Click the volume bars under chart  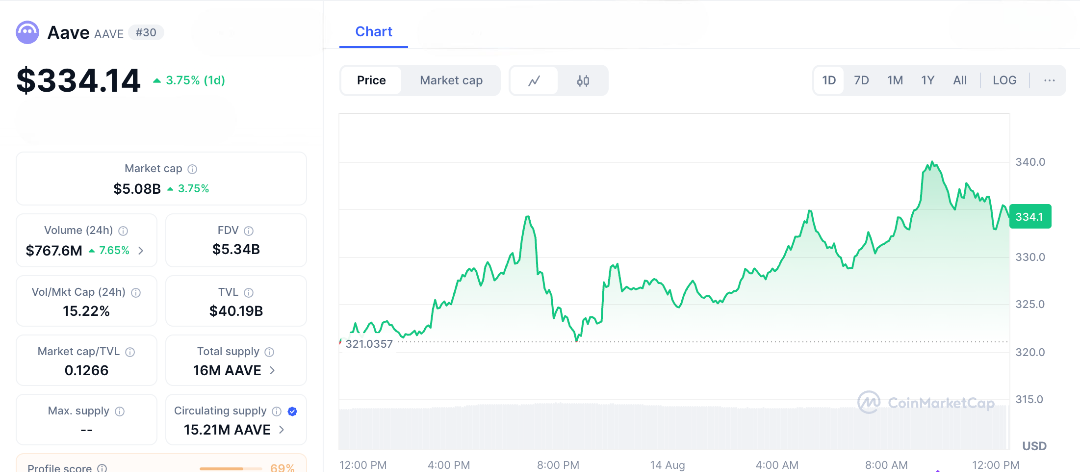coord(674,426)
